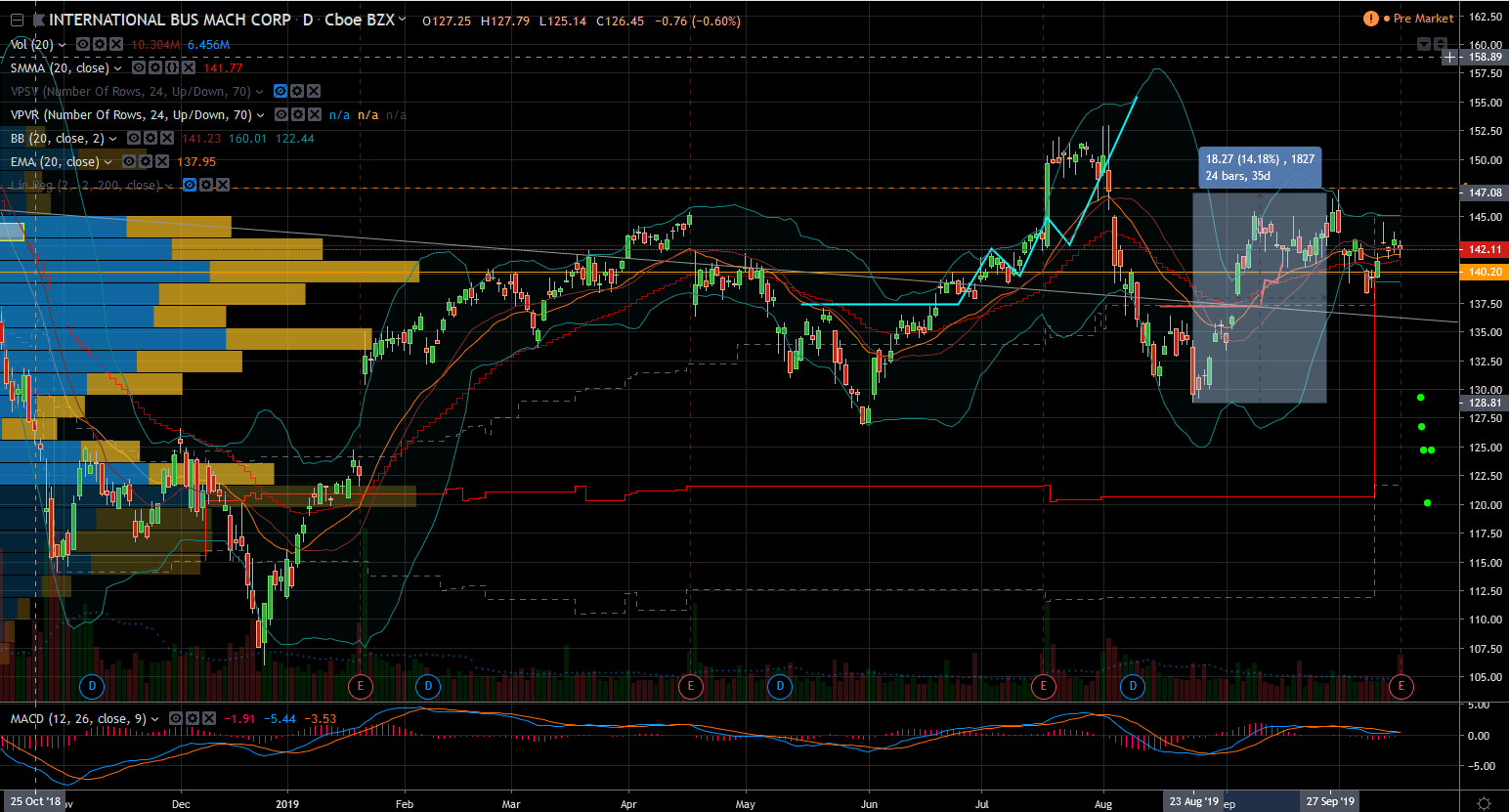
Task: Click the 23 Aug '19 date label
Action: pos(1193,802)
